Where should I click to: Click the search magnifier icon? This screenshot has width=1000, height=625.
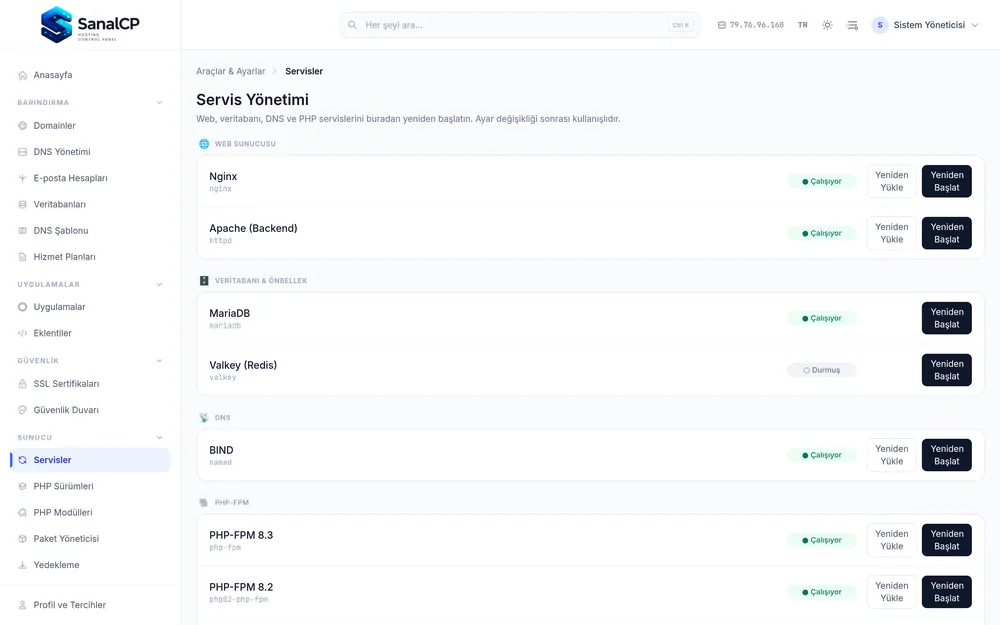click(352, 25)
